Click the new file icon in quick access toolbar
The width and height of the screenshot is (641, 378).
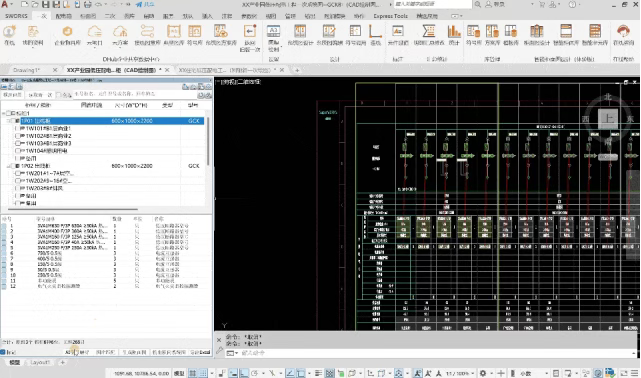[x=25, y=4]
